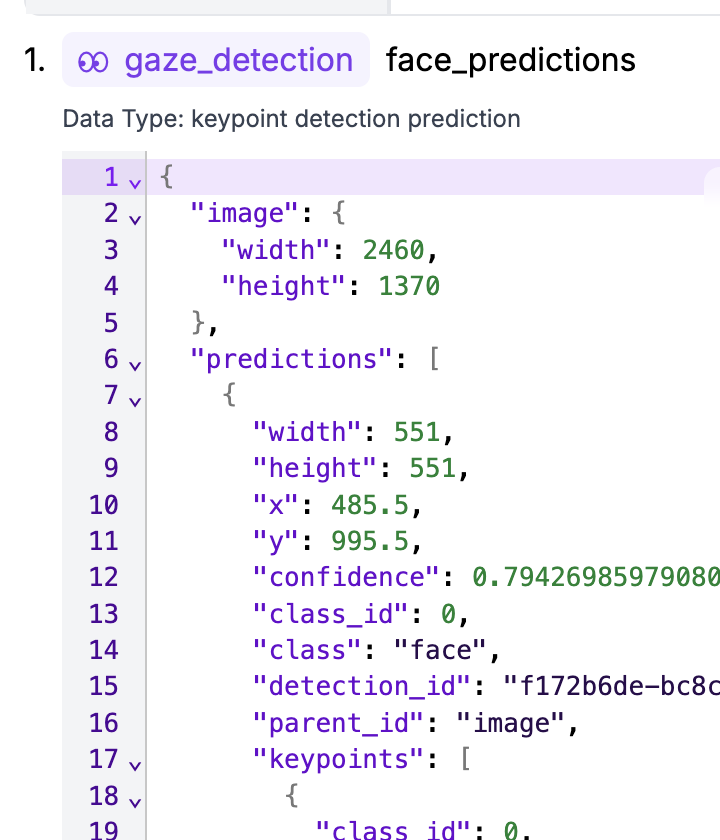Click line number 5 in the gutter

tap(111, 322)
